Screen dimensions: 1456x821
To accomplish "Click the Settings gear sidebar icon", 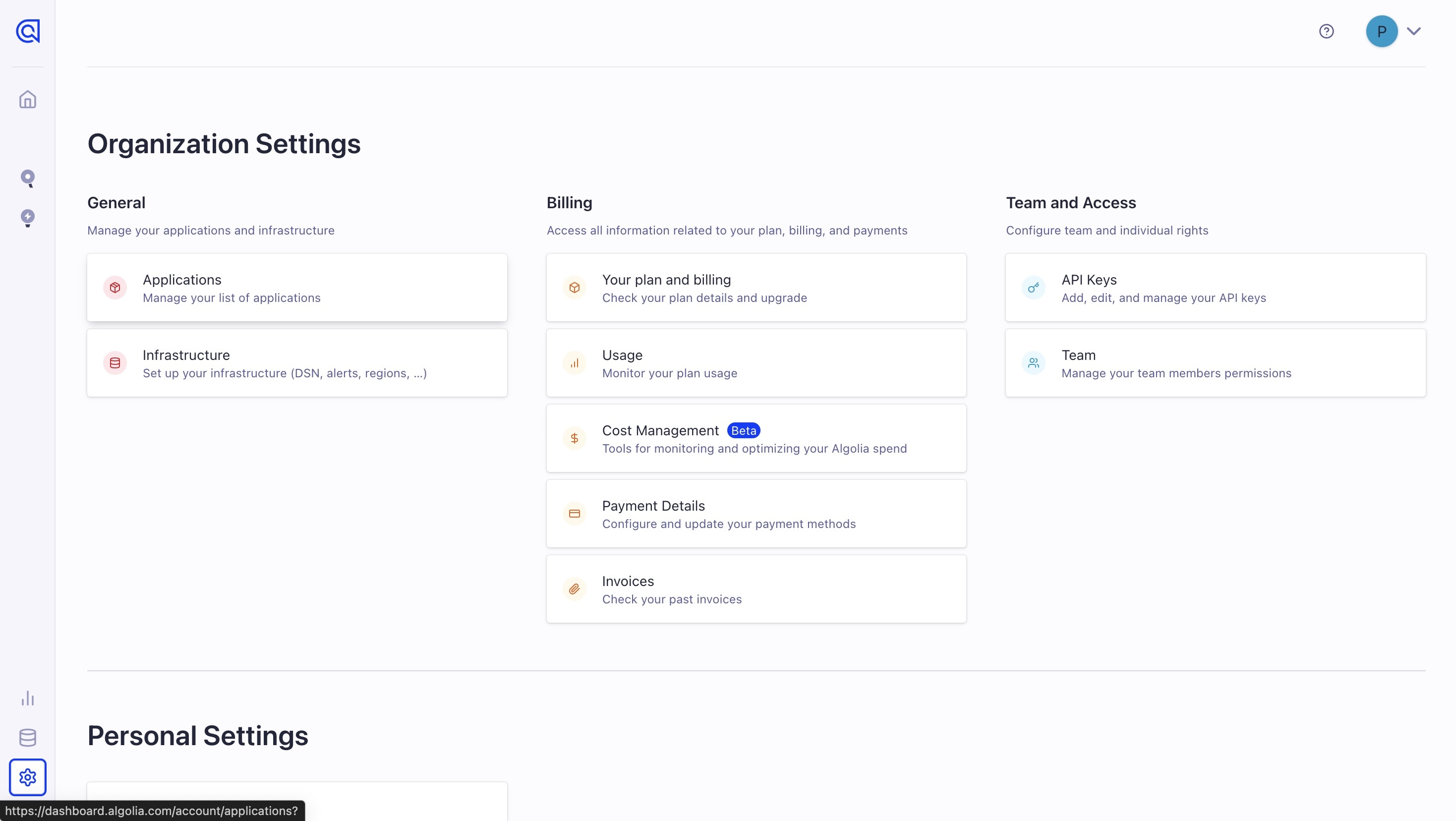I will coord(28,777).
